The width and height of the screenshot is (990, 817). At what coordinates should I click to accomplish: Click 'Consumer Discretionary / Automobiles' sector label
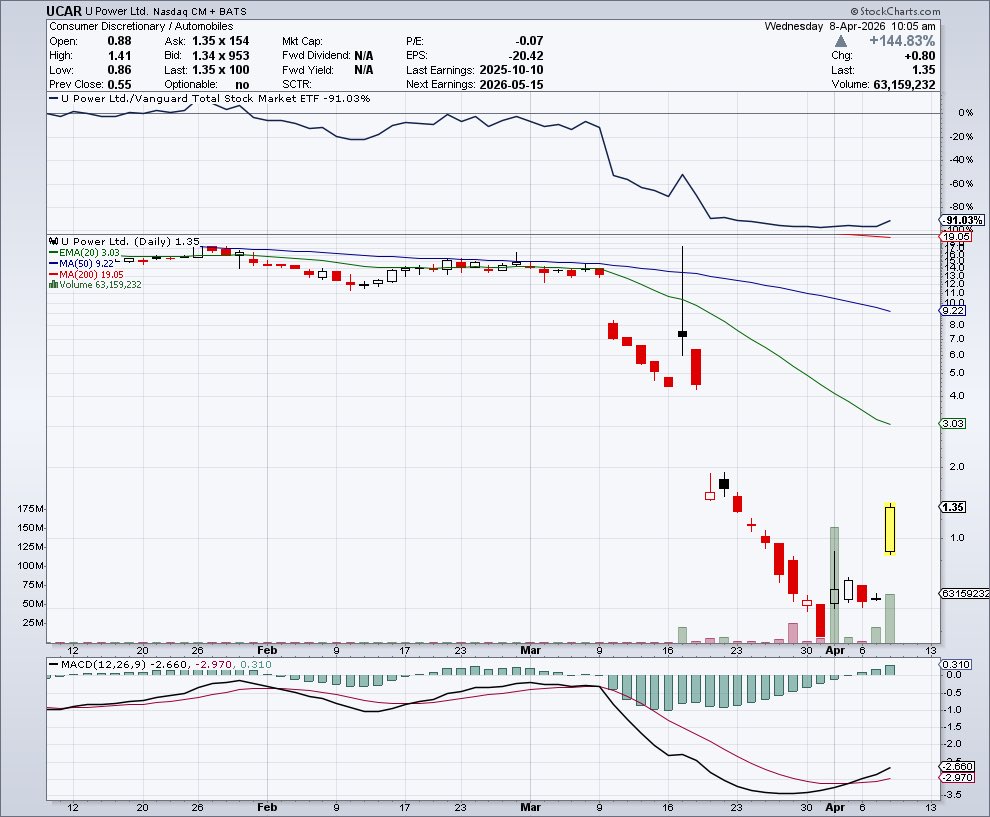coord(141,27)
